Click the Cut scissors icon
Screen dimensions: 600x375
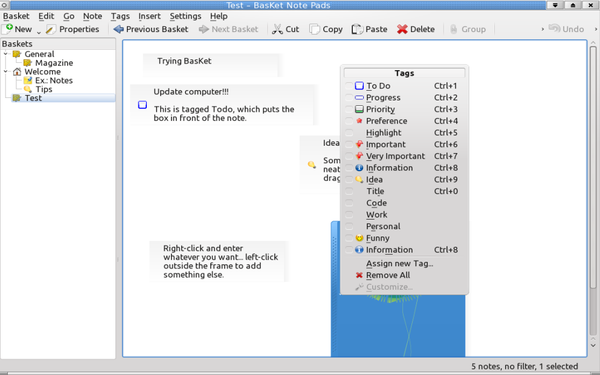(277, 29)
